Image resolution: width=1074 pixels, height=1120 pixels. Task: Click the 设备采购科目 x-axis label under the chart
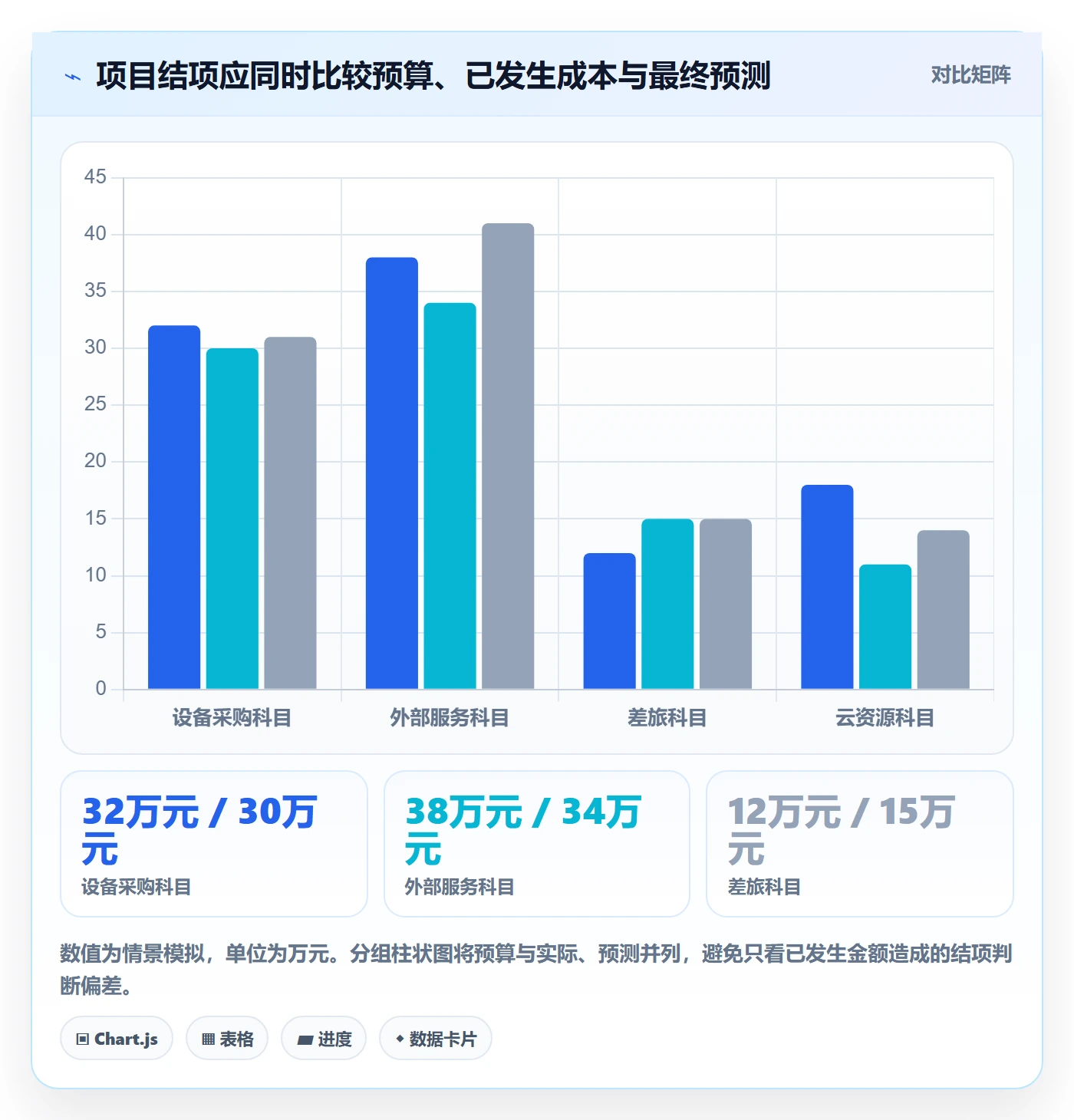(x=232, y=718)
